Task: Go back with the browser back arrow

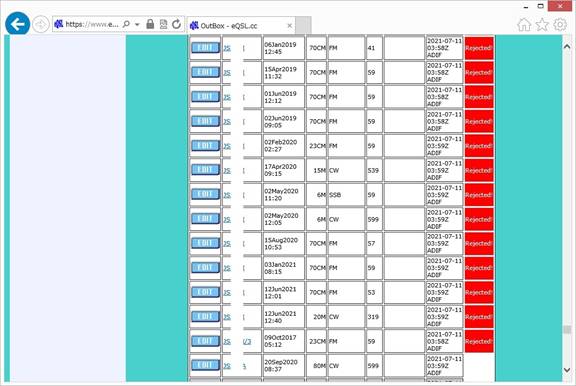Action: pyautogui.click(x=17, y=24)
